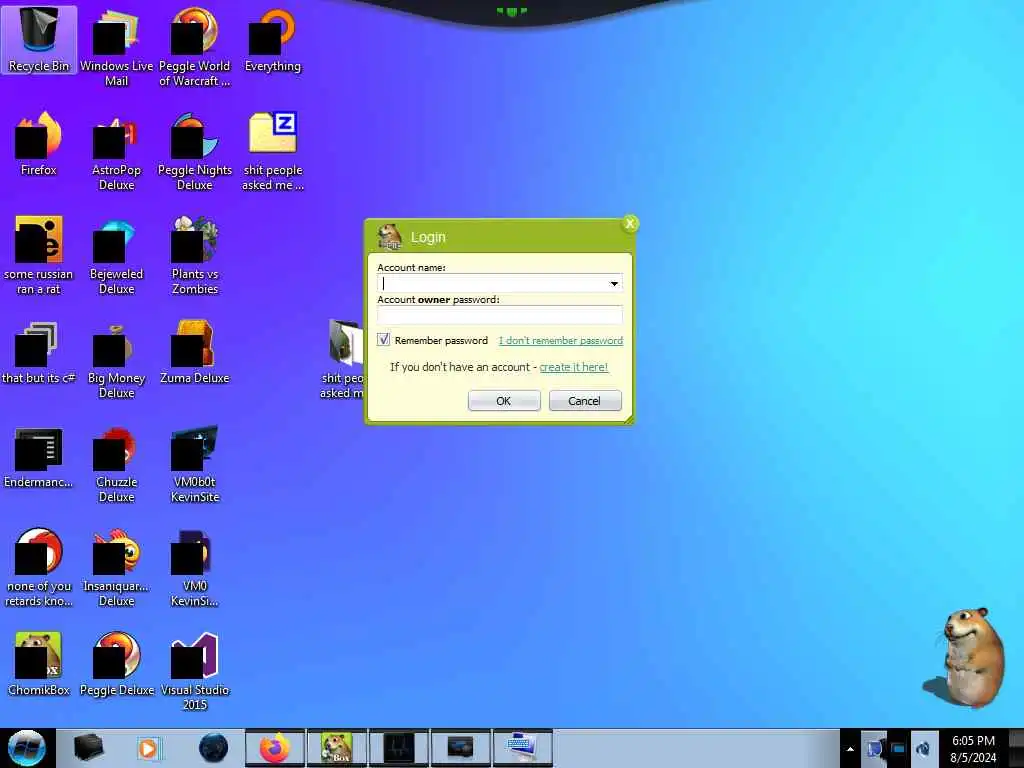This screenshot has width=1024, height=768.
Task: Select the zipped folder icon with the Z badge
Action: coord(273,151)
